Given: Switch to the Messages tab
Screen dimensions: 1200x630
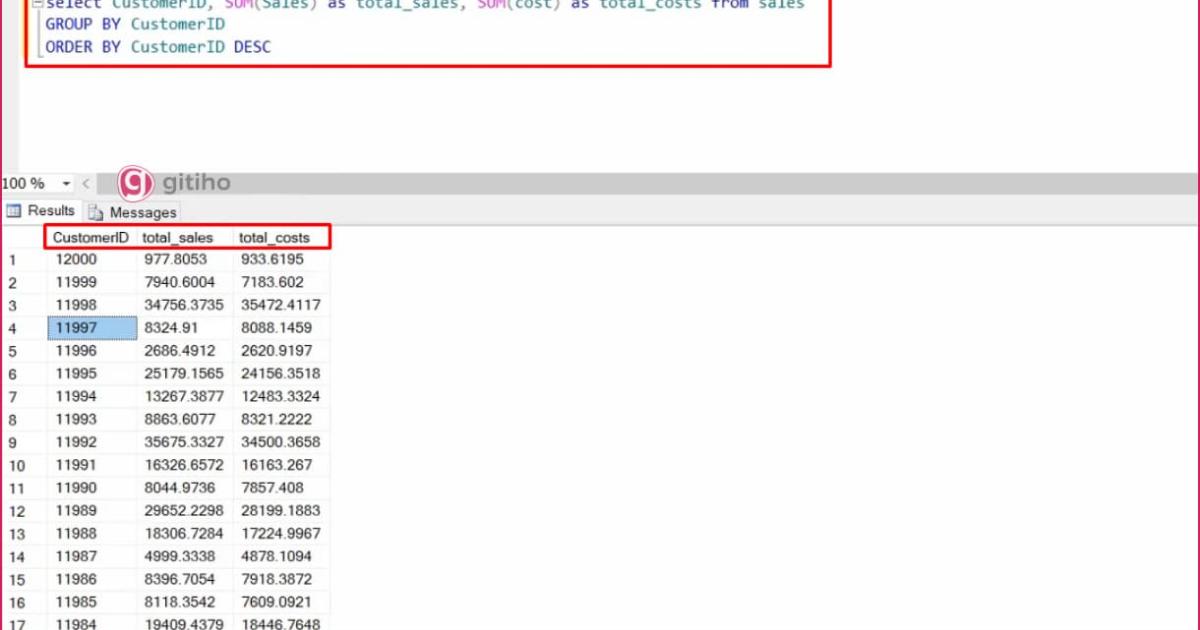Looking at the screenshot, I should click(x=132, y=212).
